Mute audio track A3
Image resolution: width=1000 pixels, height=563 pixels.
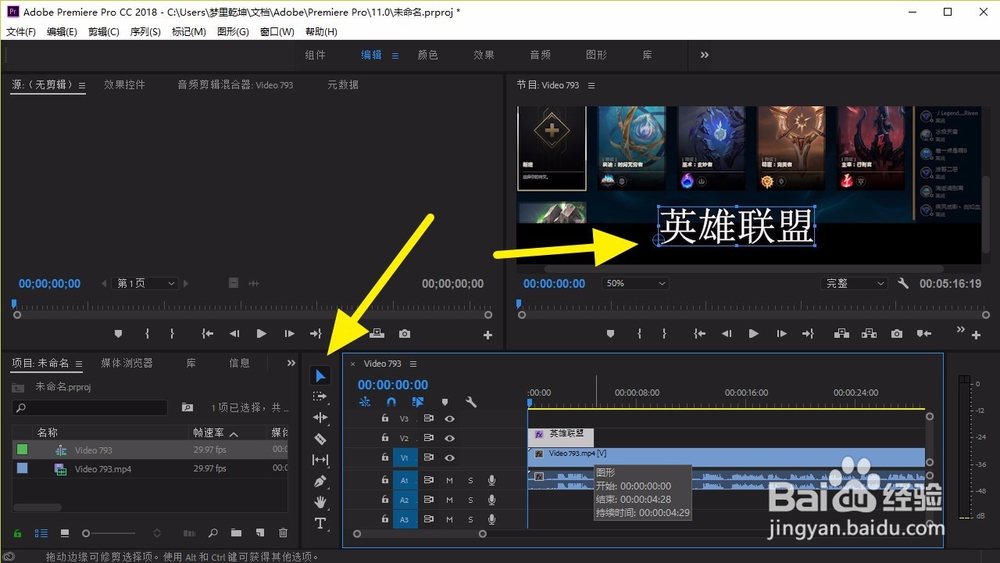450,520
